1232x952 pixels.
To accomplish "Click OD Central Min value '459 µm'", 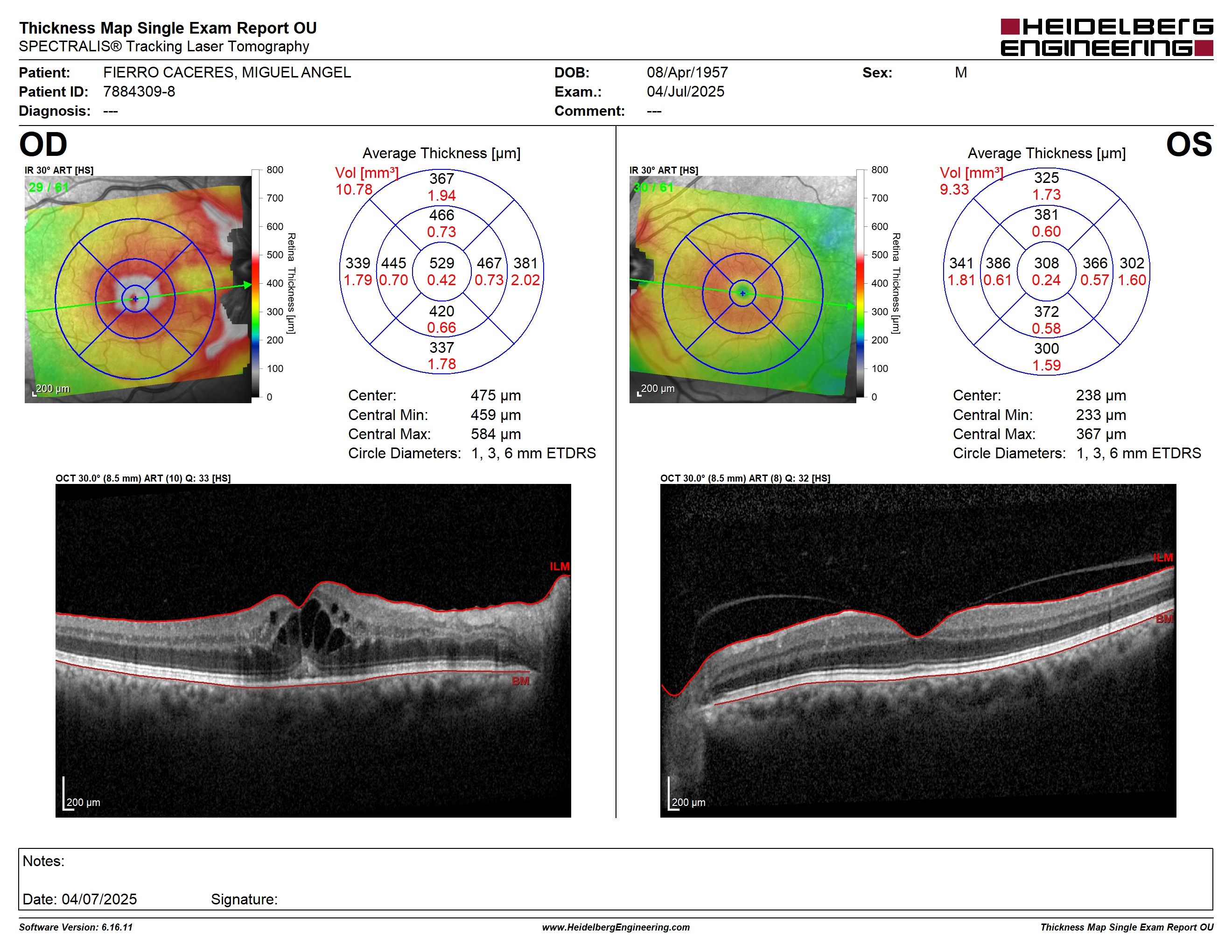I will point(496,415).
